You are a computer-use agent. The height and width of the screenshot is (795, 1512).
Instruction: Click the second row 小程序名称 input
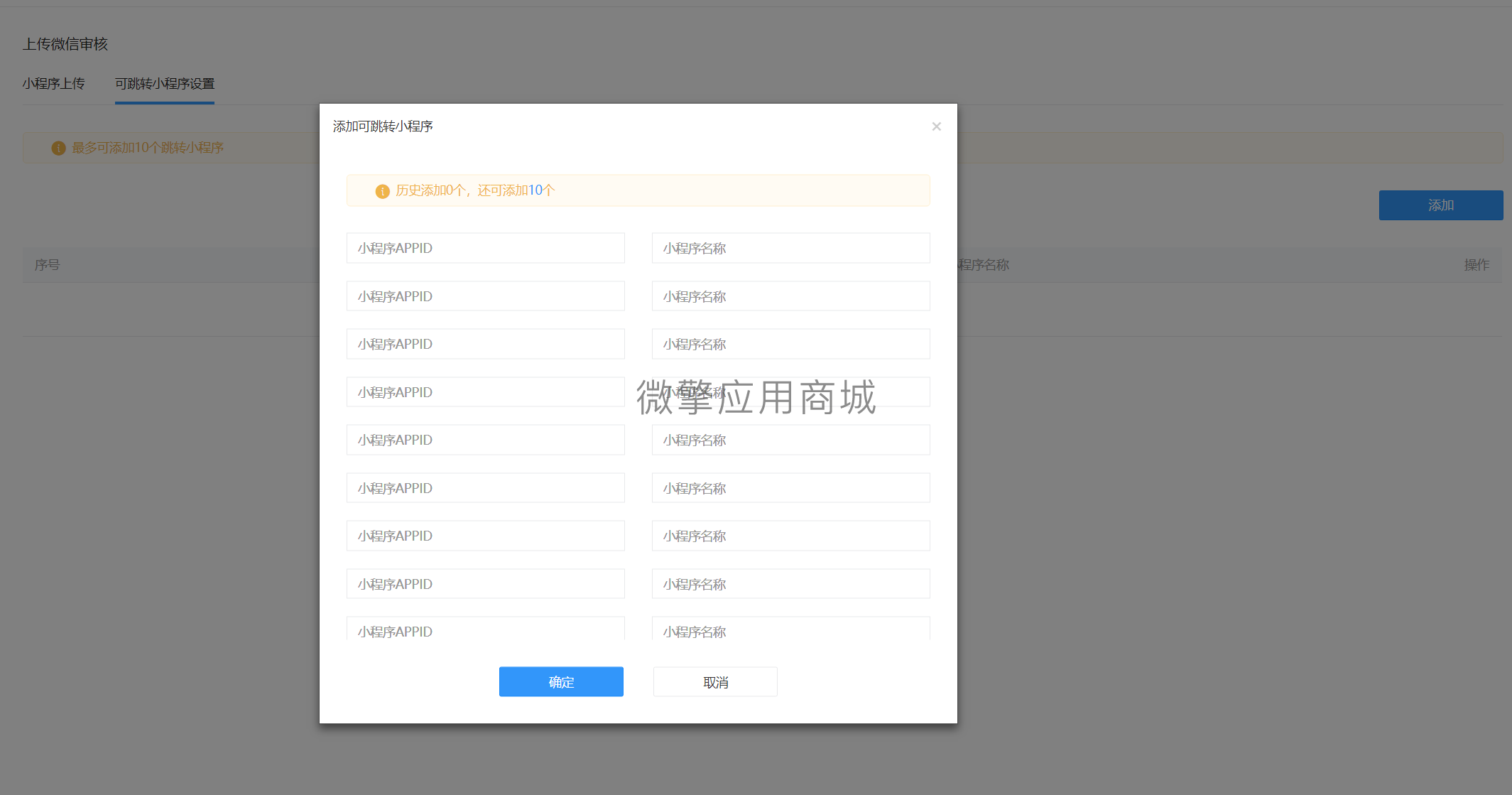coord(791,296)
